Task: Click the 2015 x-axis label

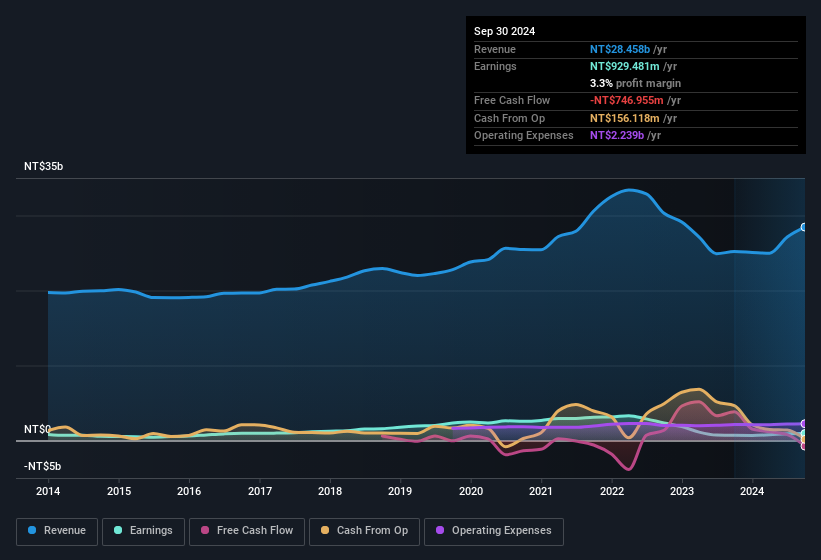Action: [119, 491]
